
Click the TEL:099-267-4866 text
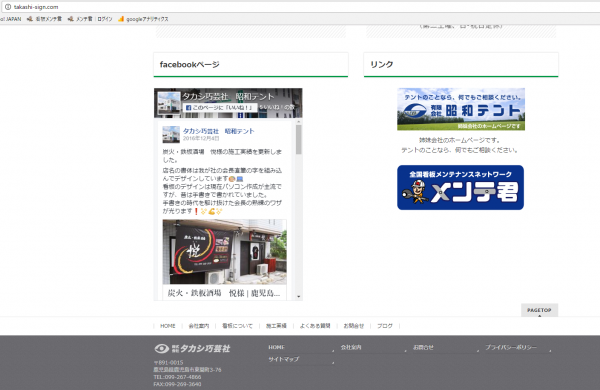pyautogui.click(x=177, y=377)
